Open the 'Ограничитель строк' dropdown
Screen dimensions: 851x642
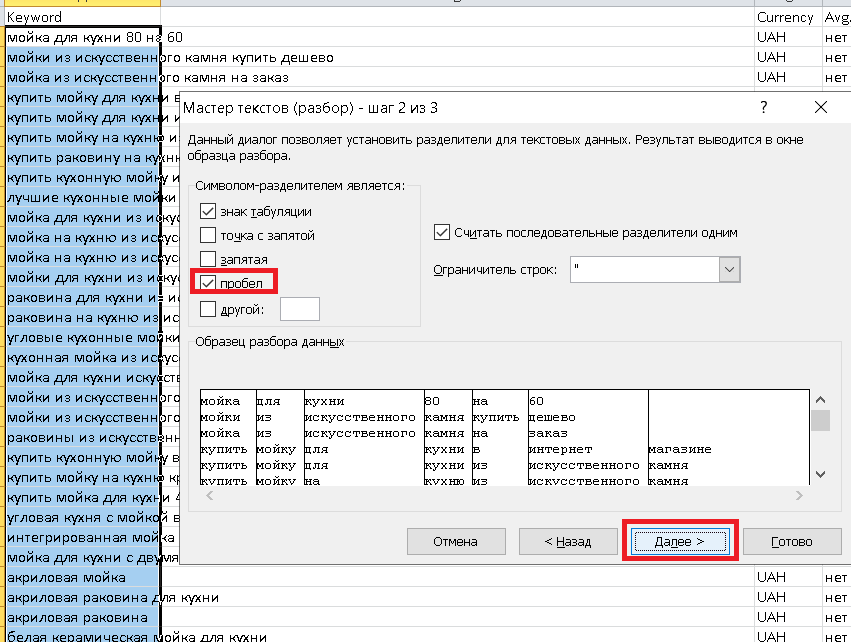click(x=729, y=269)
